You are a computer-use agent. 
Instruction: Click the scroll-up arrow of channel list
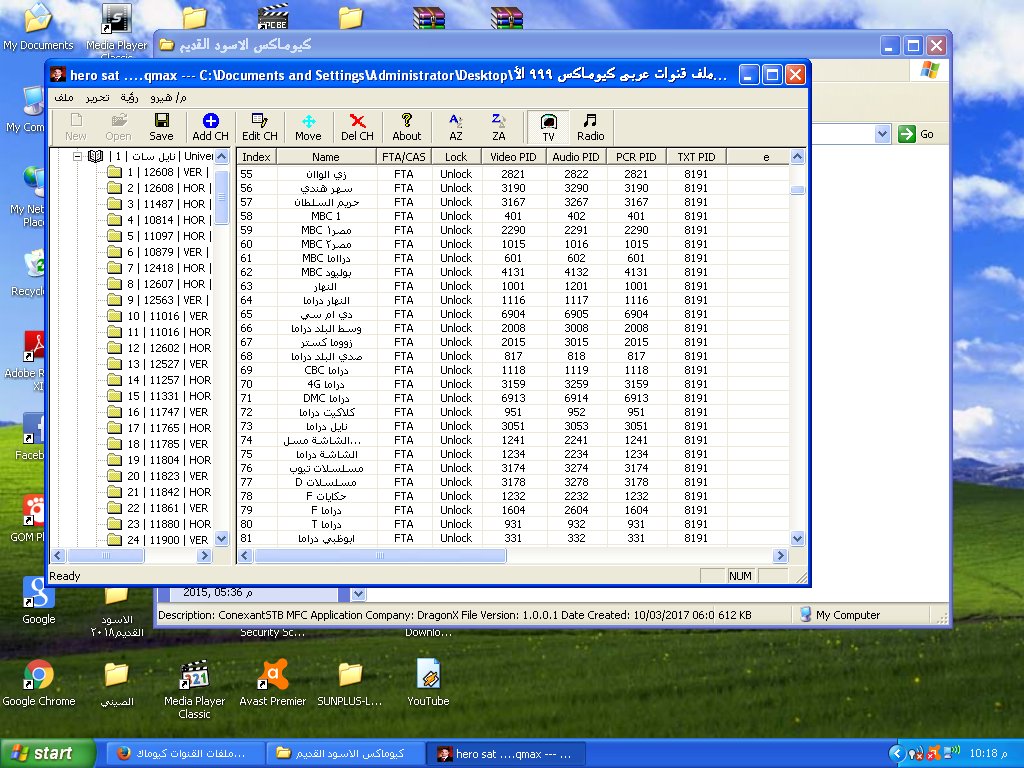click(797, 157)
